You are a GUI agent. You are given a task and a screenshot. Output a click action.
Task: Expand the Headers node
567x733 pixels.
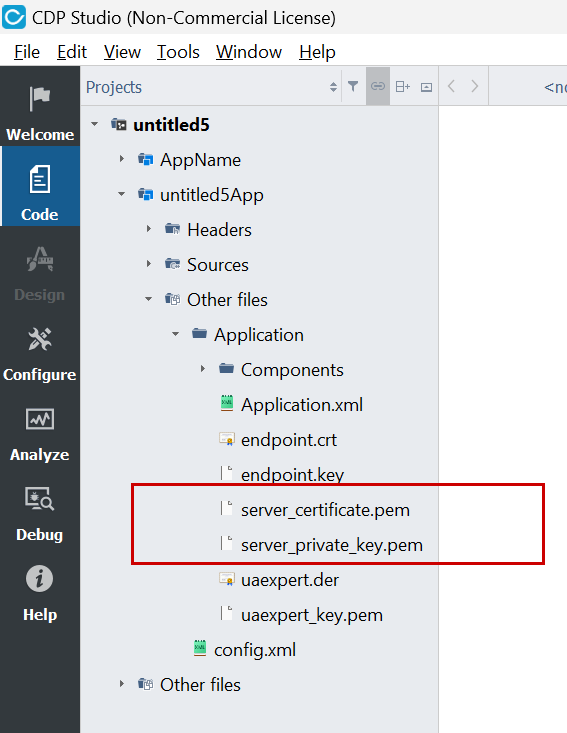[149, 229]
